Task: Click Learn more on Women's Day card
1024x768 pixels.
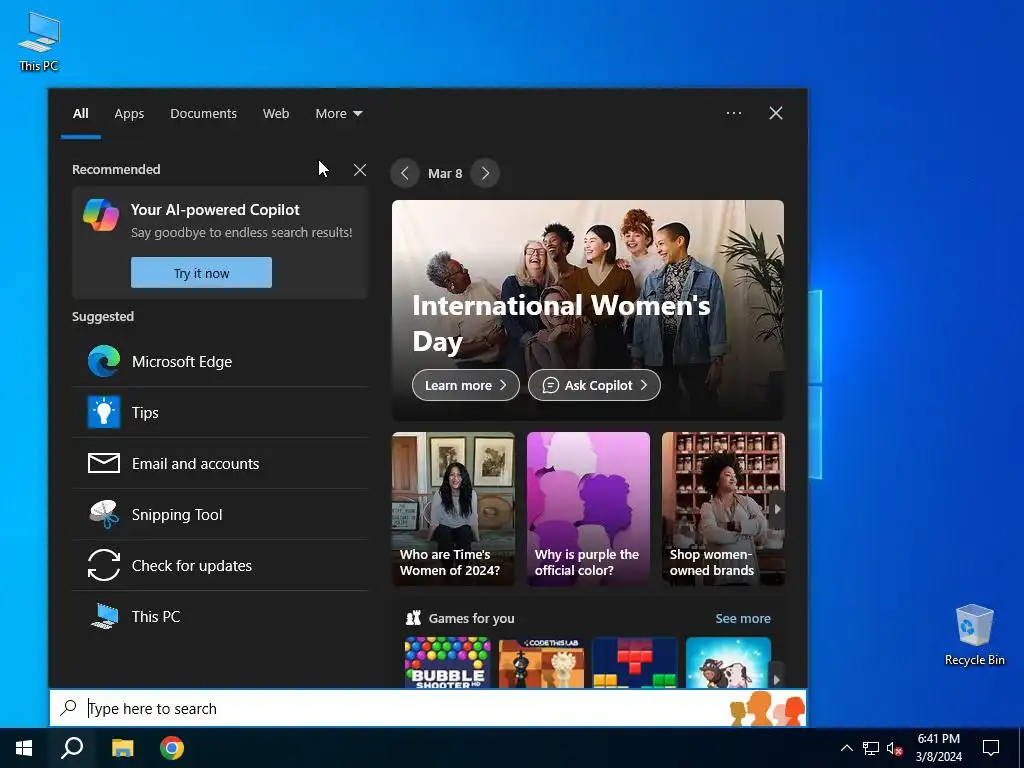Action: pos(466,385)
